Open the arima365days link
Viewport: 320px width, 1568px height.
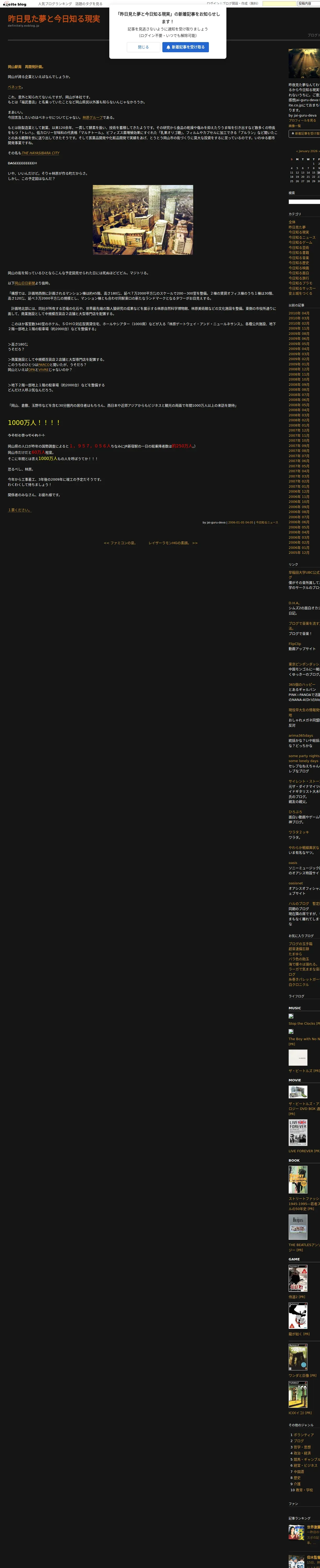pos(301,735)
